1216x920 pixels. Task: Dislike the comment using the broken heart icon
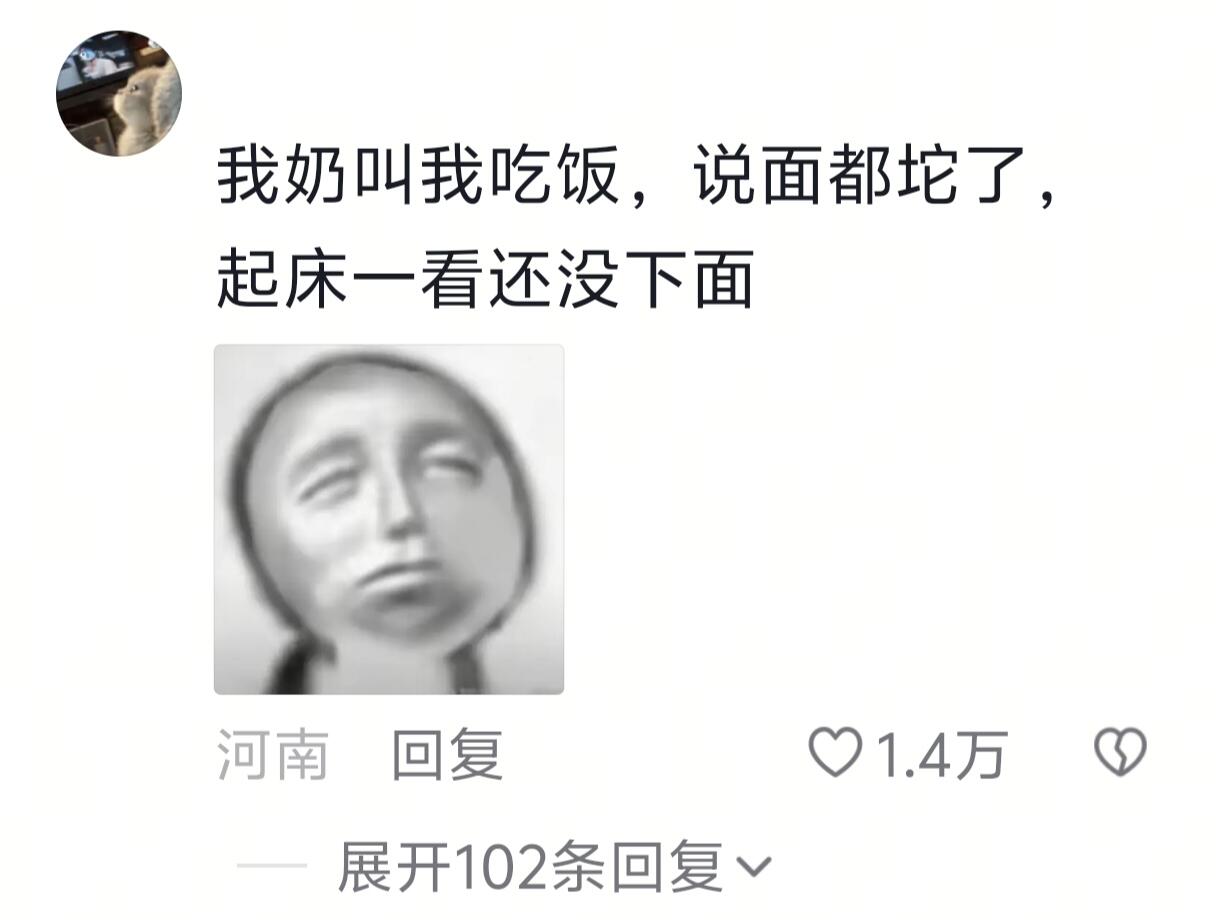(x=1120, y=753)
